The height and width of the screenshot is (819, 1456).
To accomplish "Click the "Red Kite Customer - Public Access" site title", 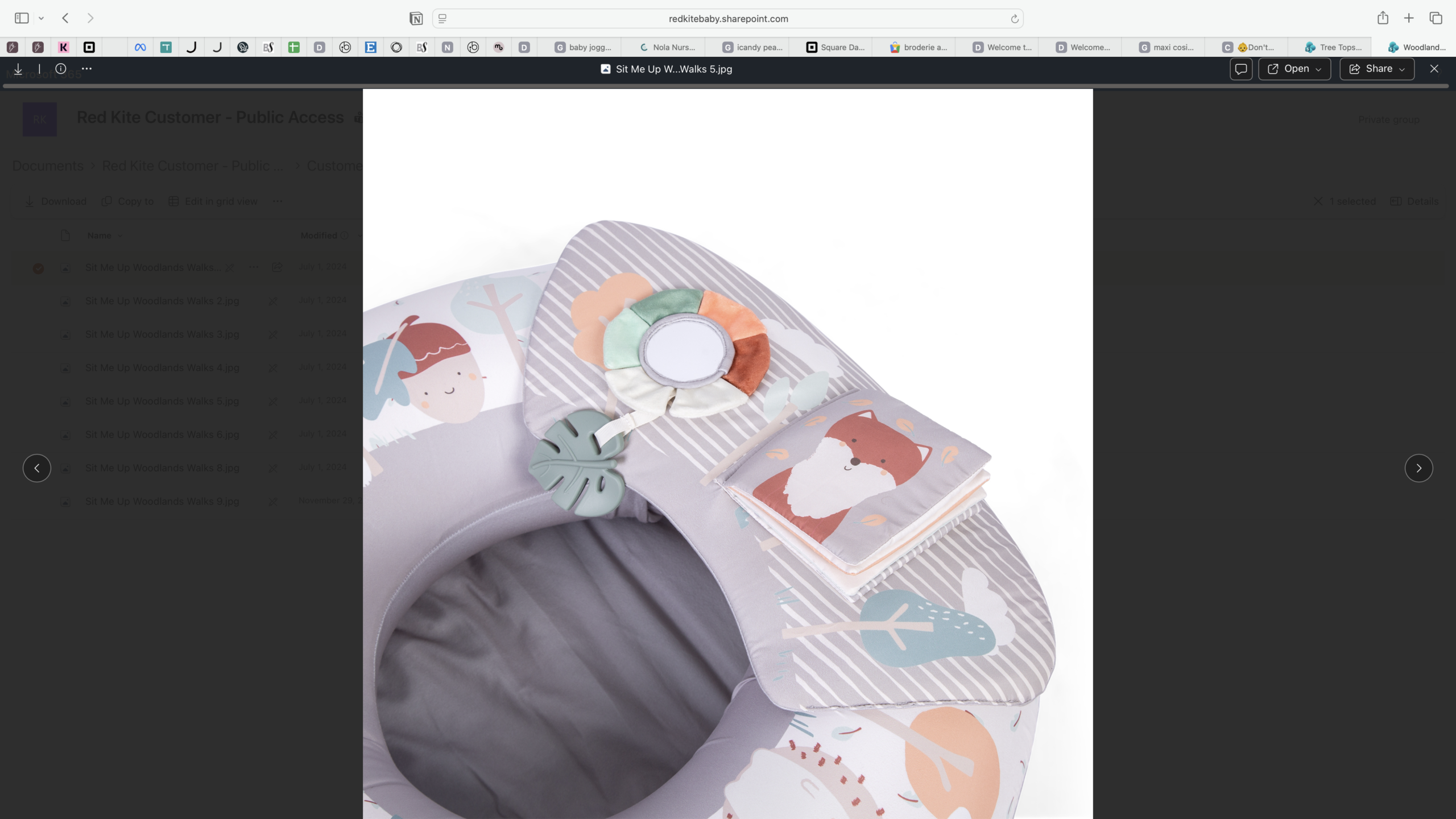I will (x=210, y=117).
